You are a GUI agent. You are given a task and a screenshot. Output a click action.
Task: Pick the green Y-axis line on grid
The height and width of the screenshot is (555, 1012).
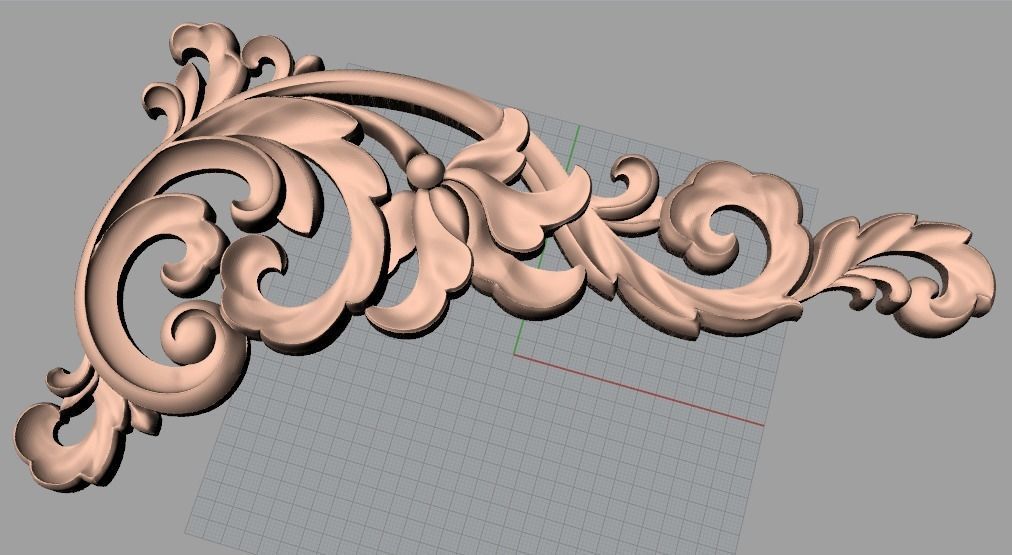click(547, 240)
